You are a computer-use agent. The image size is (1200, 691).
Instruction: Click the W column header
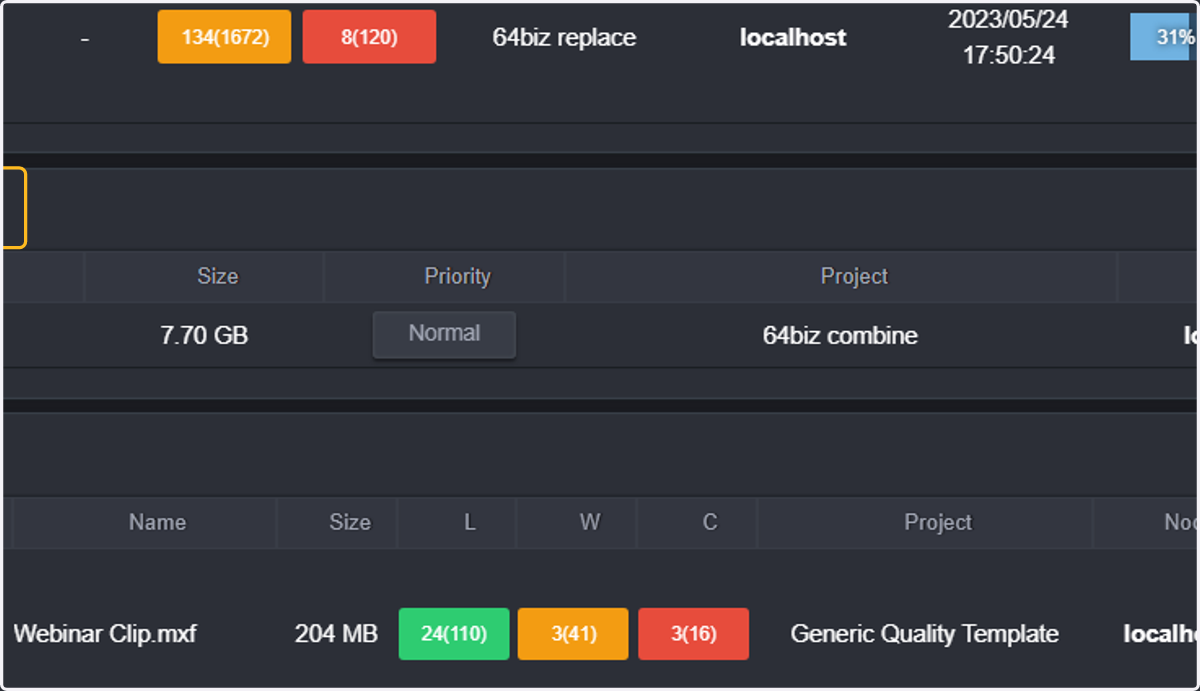[590, 523]
